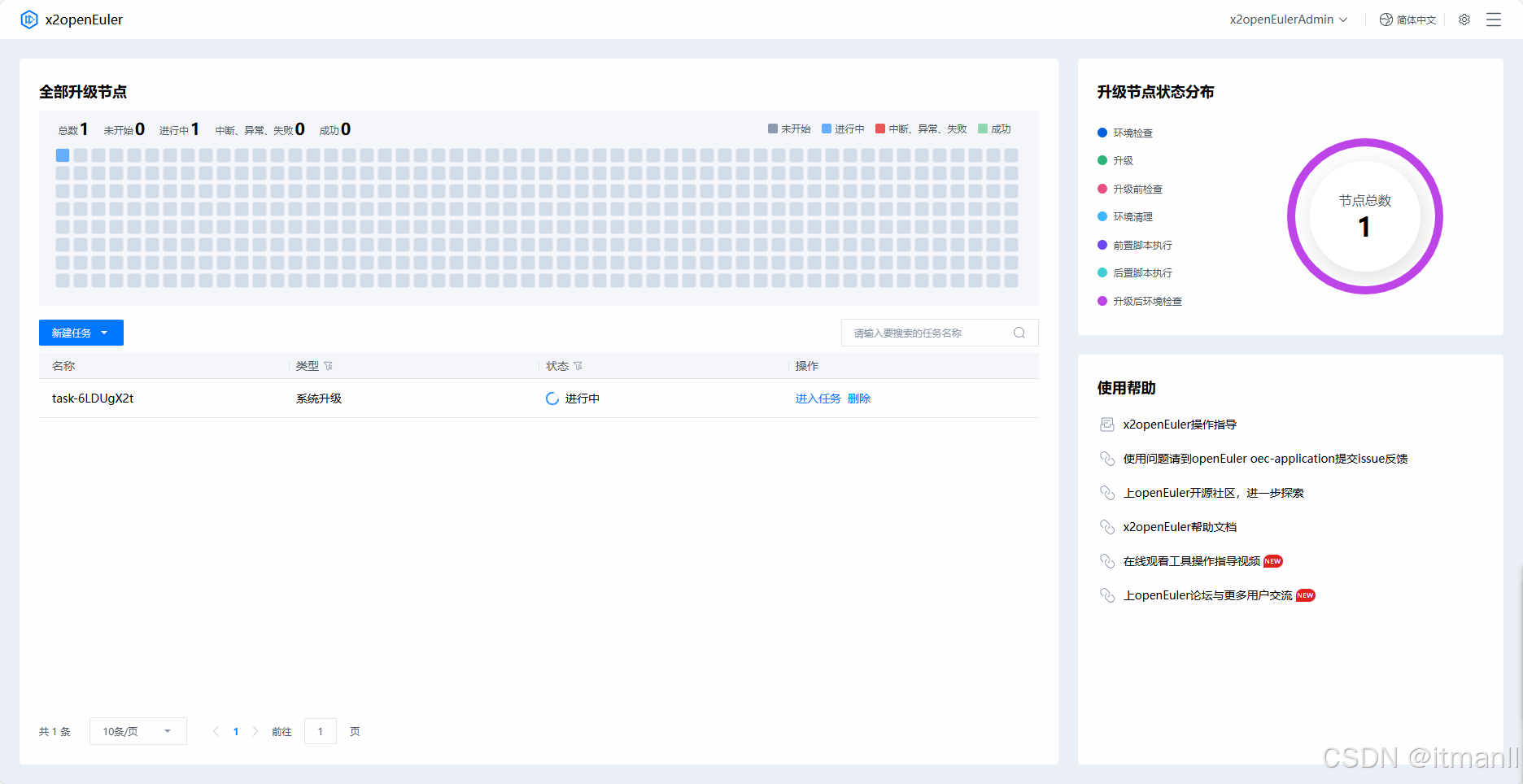This screenshot has height=784, width=1523.
Task: Open 上openEuler论坛与更多用户交流 link
Action: [x=1207, y=595]
